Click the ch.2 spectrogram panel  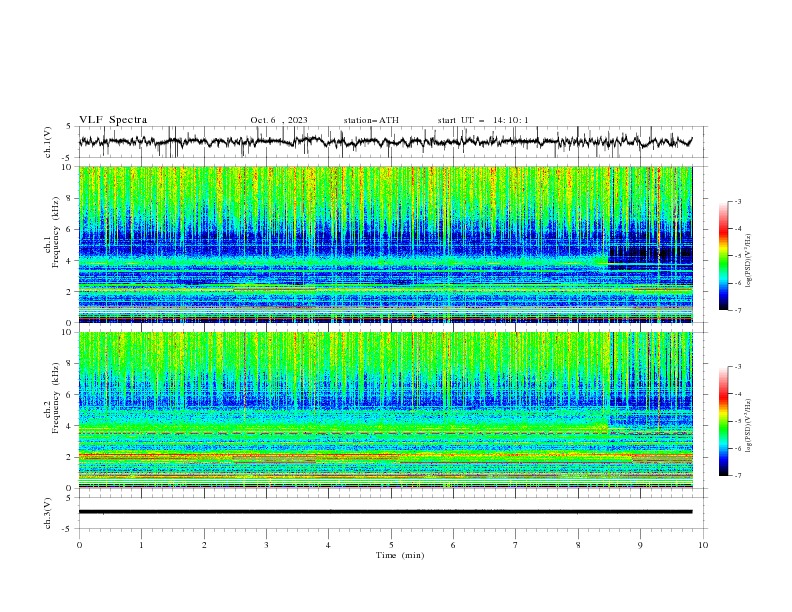(386, 410)
